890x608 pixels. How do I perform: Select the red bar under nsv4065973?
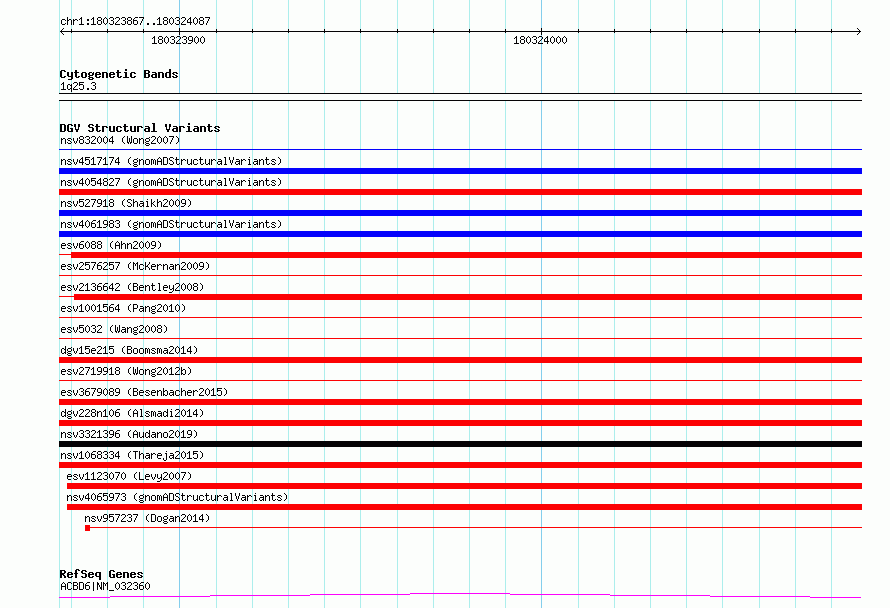(x=464, y=507)
